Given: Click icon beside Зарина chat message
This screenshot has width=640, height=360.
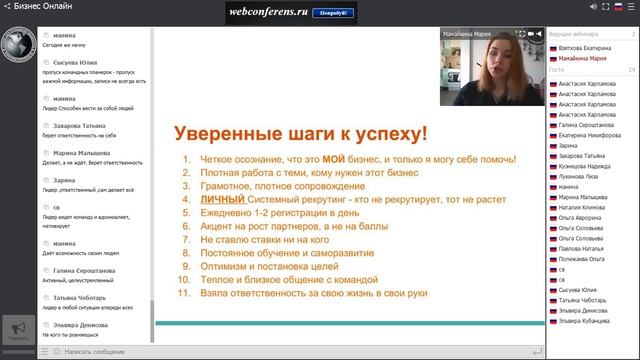Looking at the screenshot, I should tap(46, 180).
